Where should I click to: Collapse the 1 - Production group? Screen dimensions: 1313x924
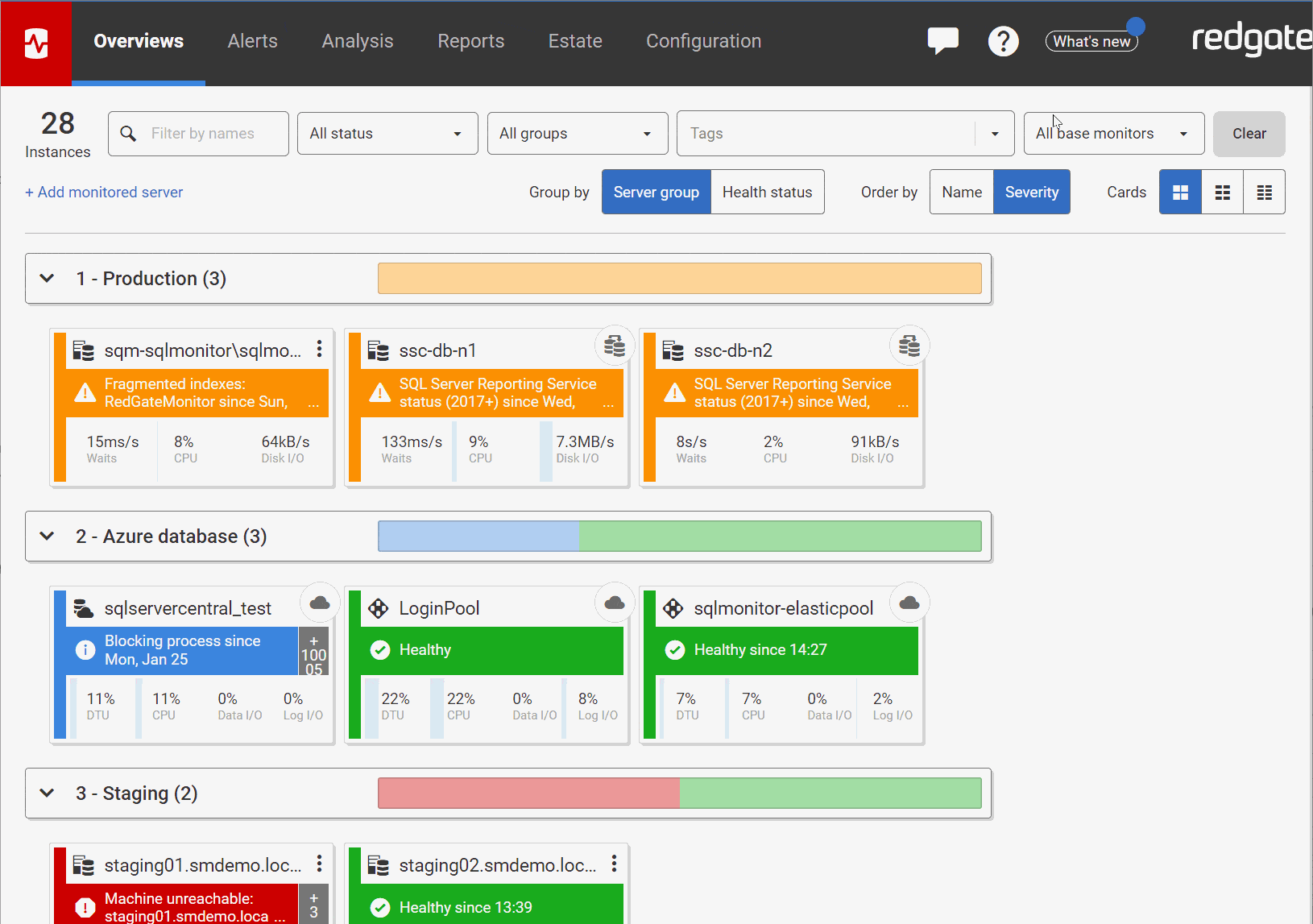[47, 279]
